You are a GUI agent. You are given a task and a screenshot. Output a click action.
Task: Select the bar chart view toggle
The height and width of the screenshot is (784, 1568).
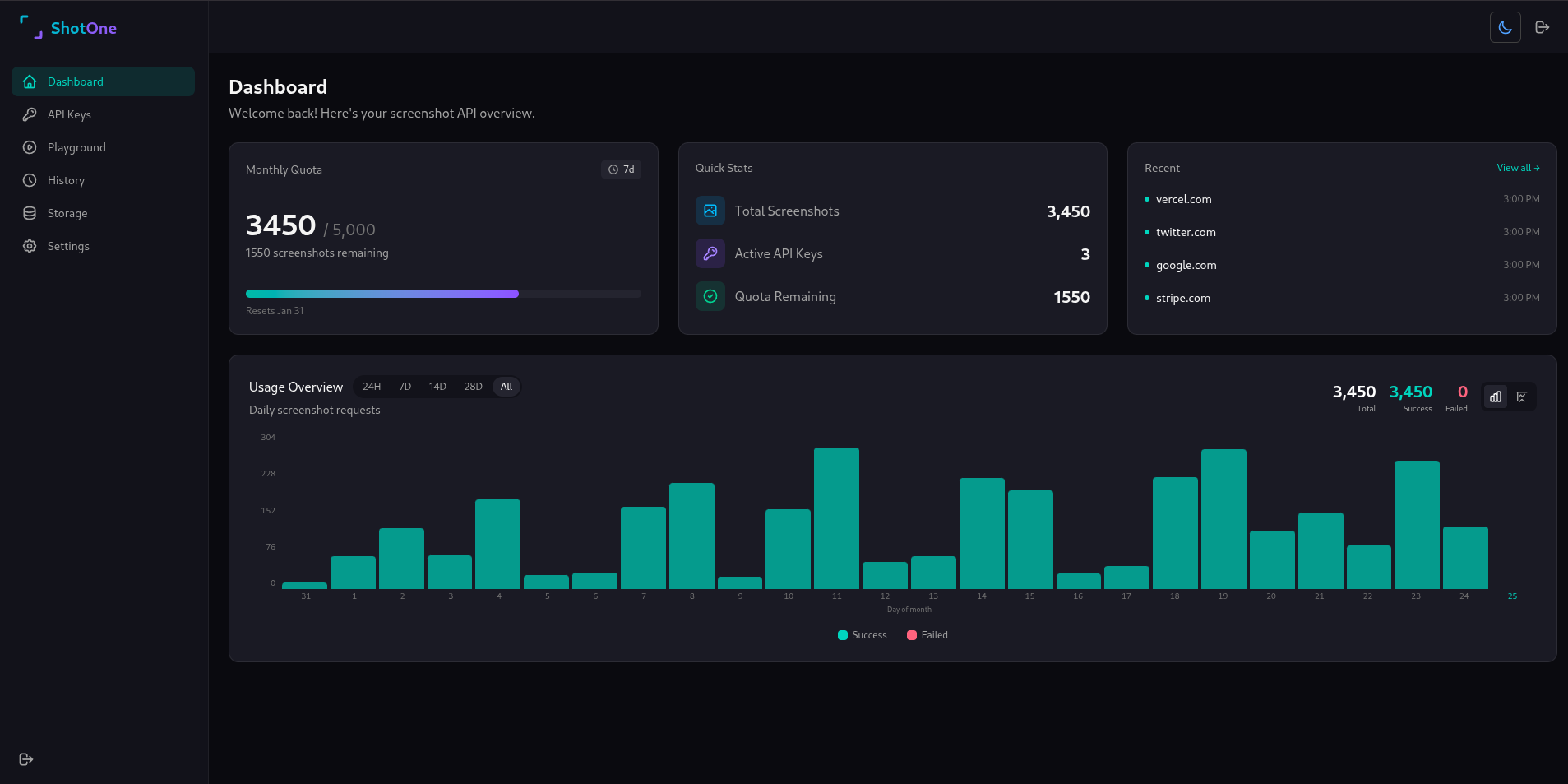[1494, 397]
